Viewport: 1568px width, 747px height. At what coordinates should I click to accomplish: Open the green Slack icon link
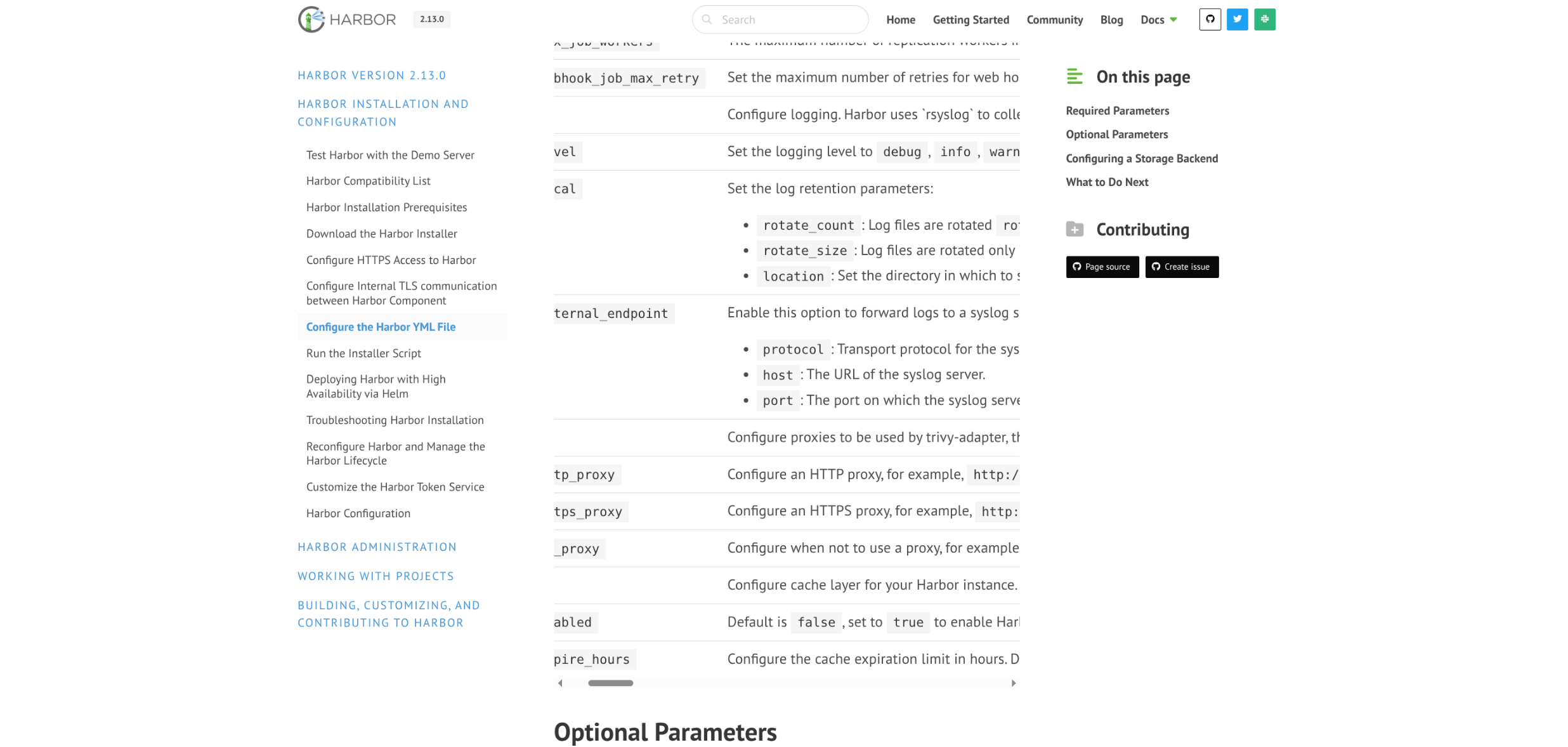(x=1264, y=20)
